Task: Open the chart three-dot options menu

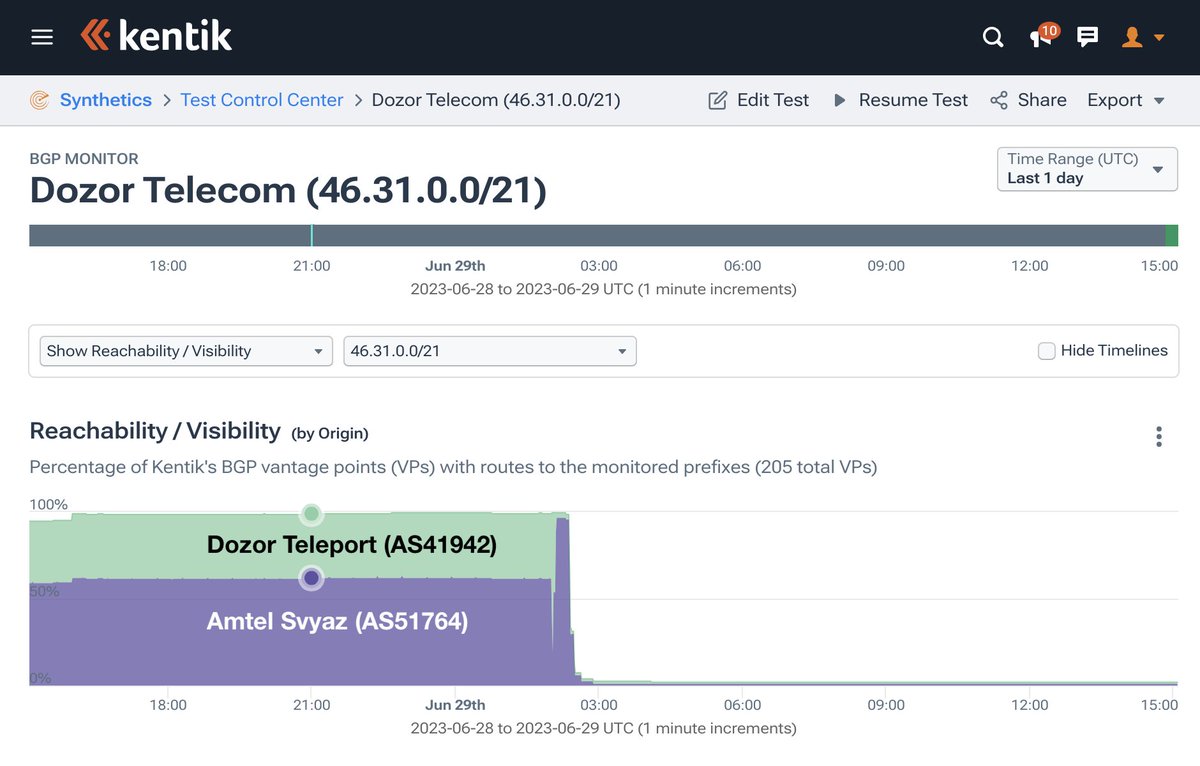Action: [1159, 436]
